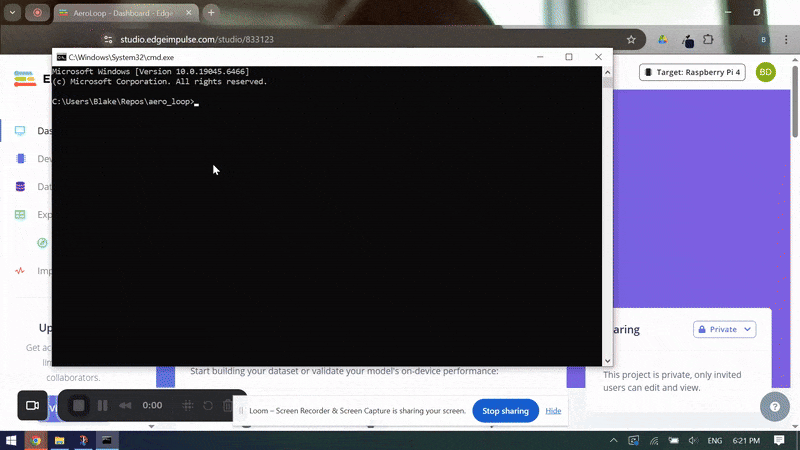The height and width of the screenshot is (450, 800).
Task: Open the 6:21 PM clock
Action: coord(746,440)
